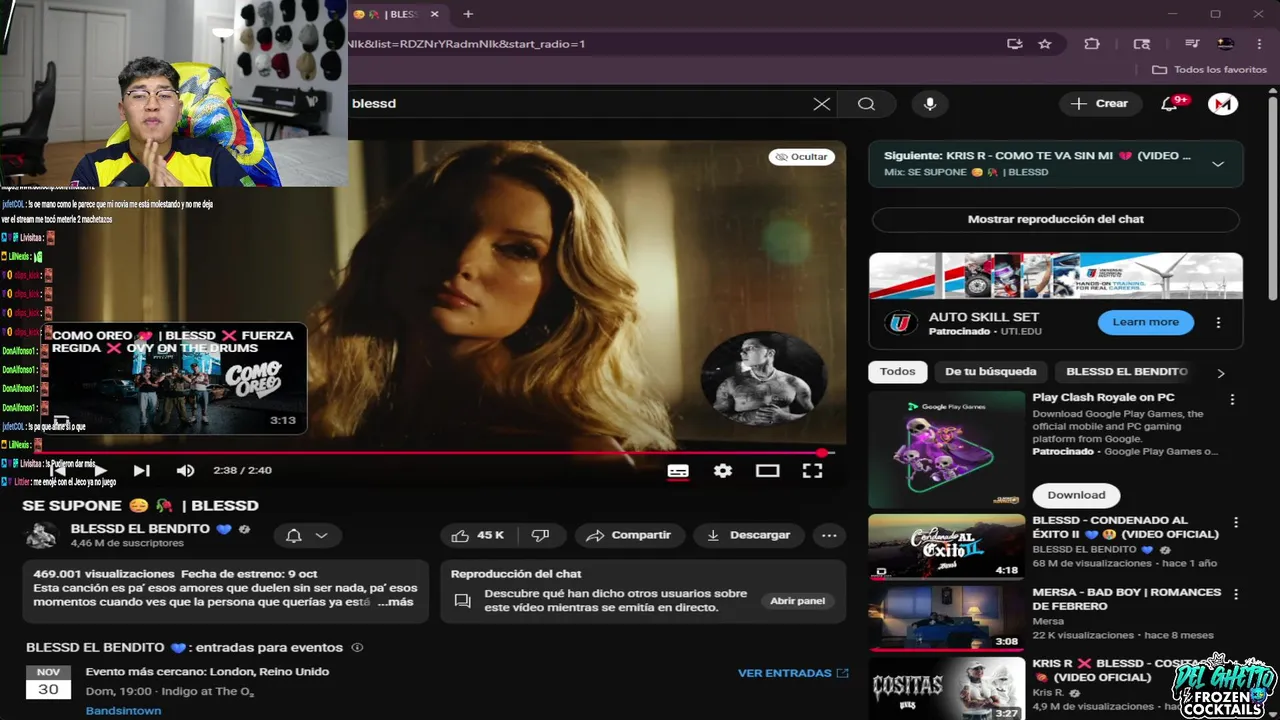This screenshot has width=1280, height=720.
Task: Open the Crear upload menu
Action: pos(1100,104)
